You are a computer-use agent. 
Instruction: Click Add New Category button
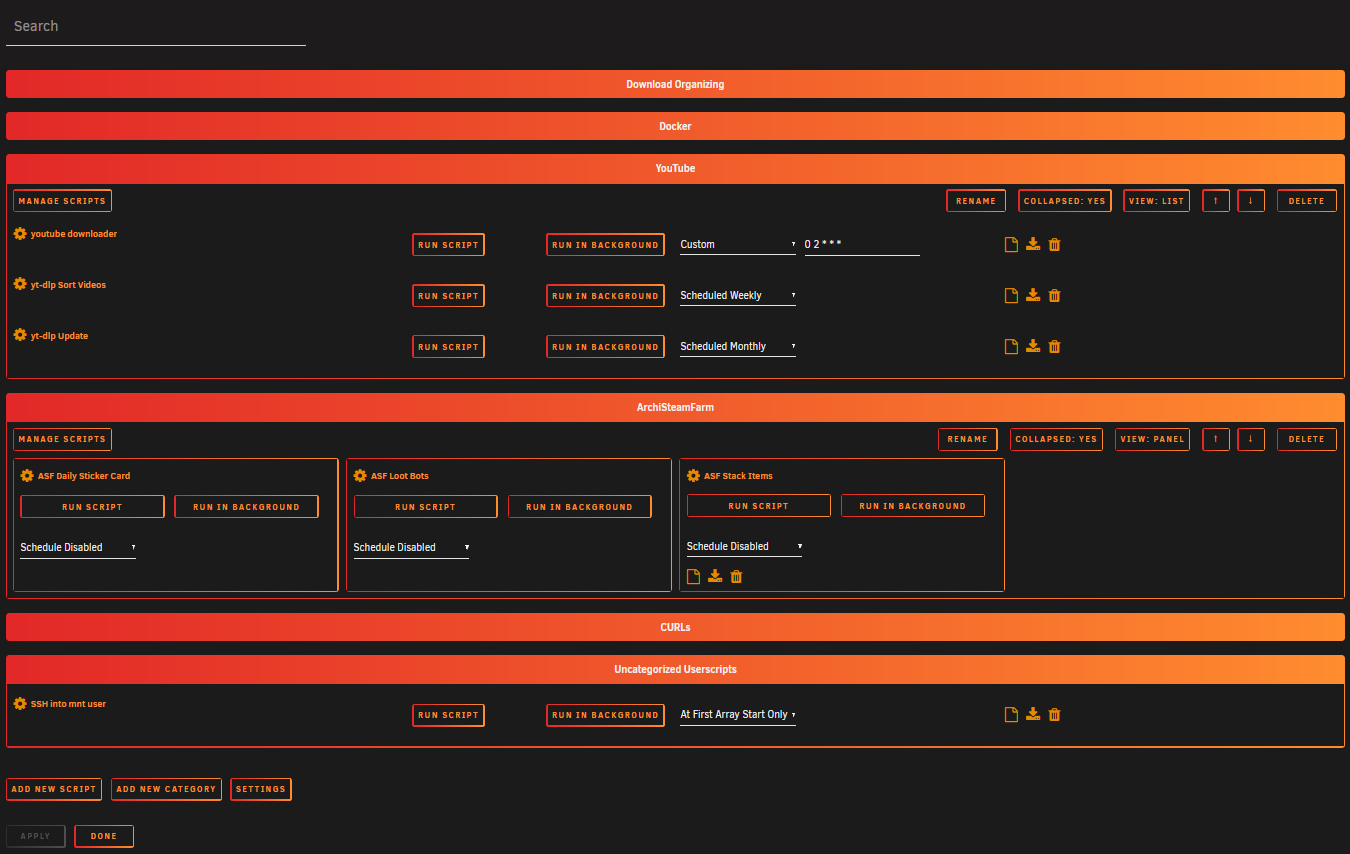[x=166, y=789]
